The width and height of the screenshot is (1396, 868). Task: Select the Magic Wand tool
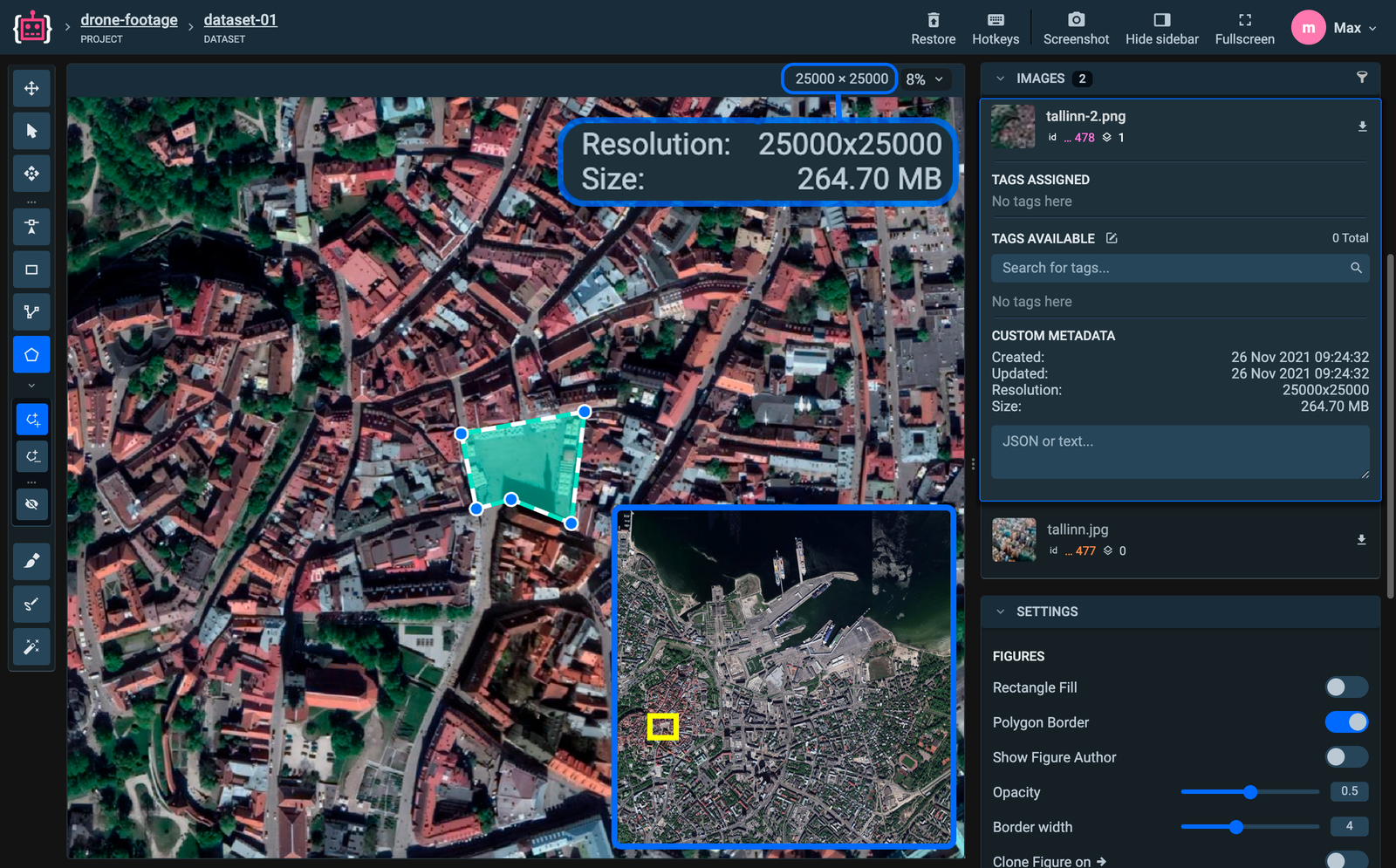(31, 646)
